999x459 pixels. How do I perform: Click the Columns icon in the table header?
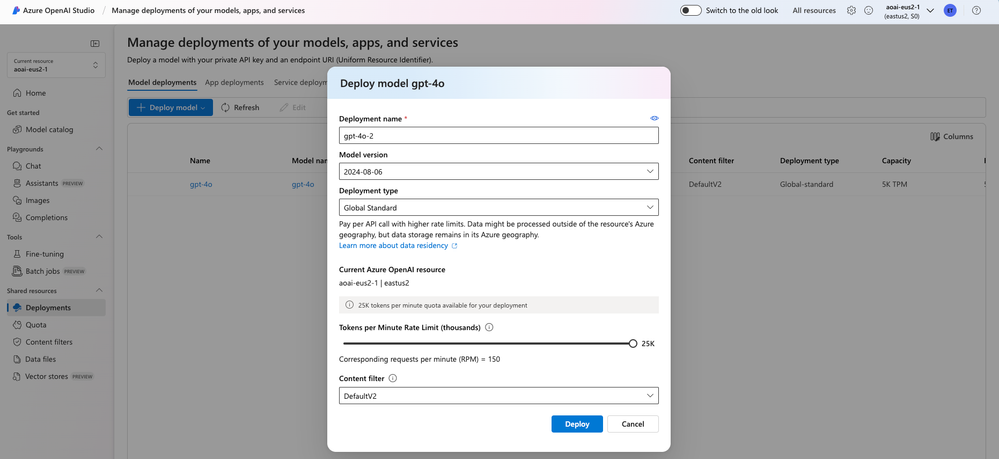935,136
